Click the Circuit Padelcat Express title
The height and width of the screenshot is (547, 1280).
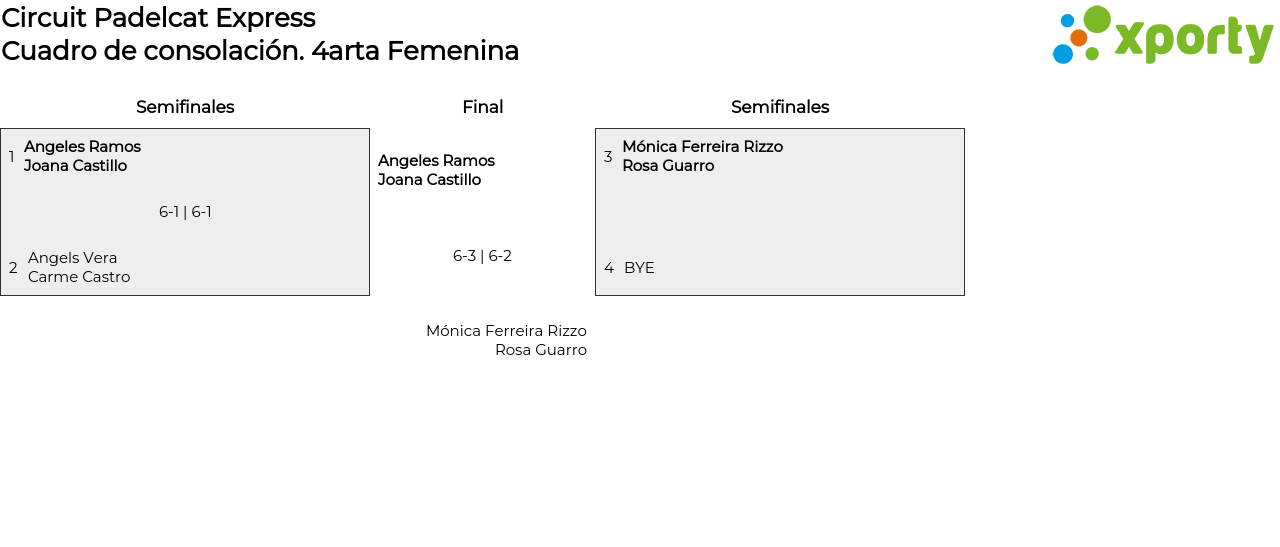point(158,18)
